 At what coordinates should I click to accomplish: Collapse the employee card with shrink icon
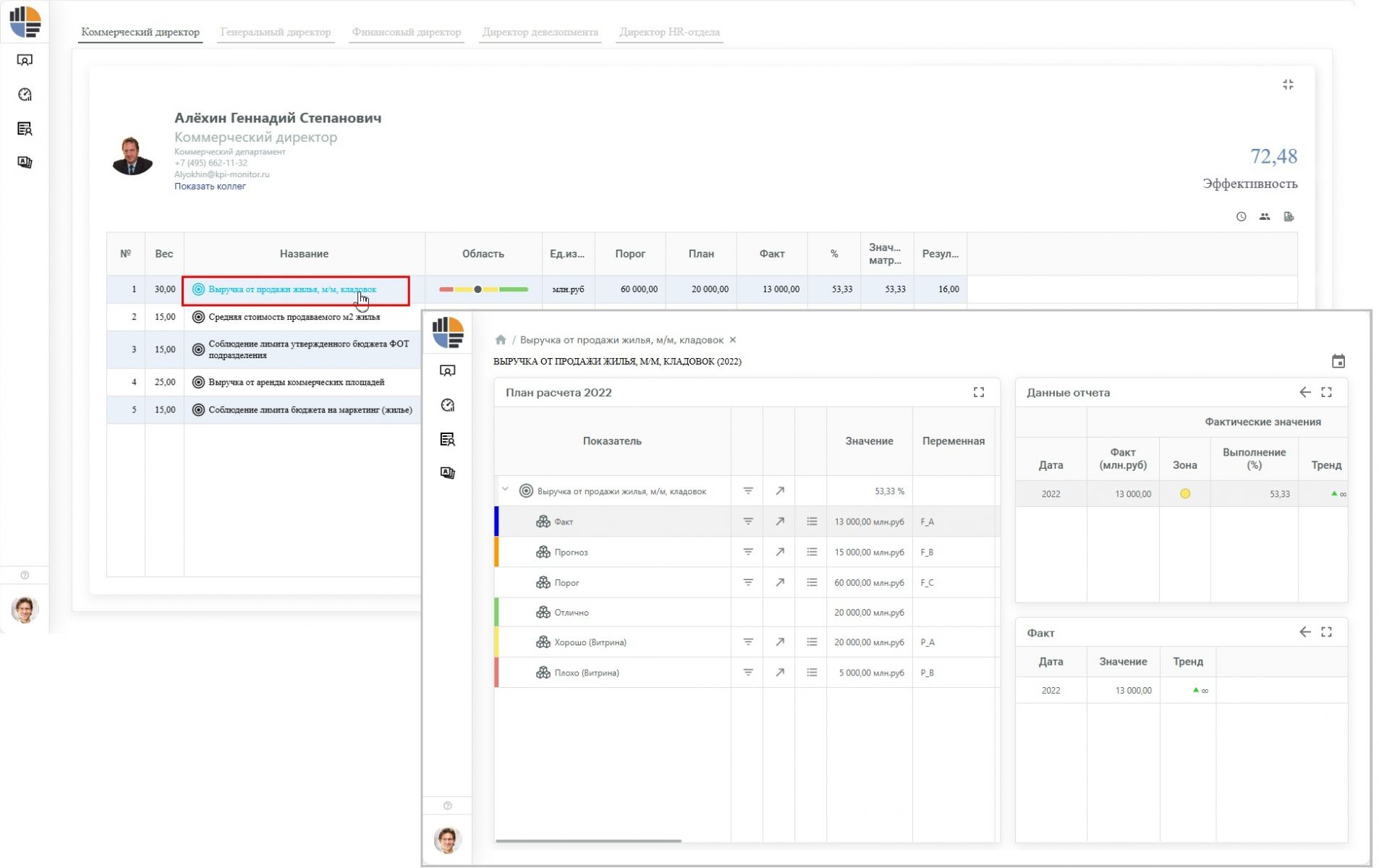pyautogui.click(x=1288, y=85)
